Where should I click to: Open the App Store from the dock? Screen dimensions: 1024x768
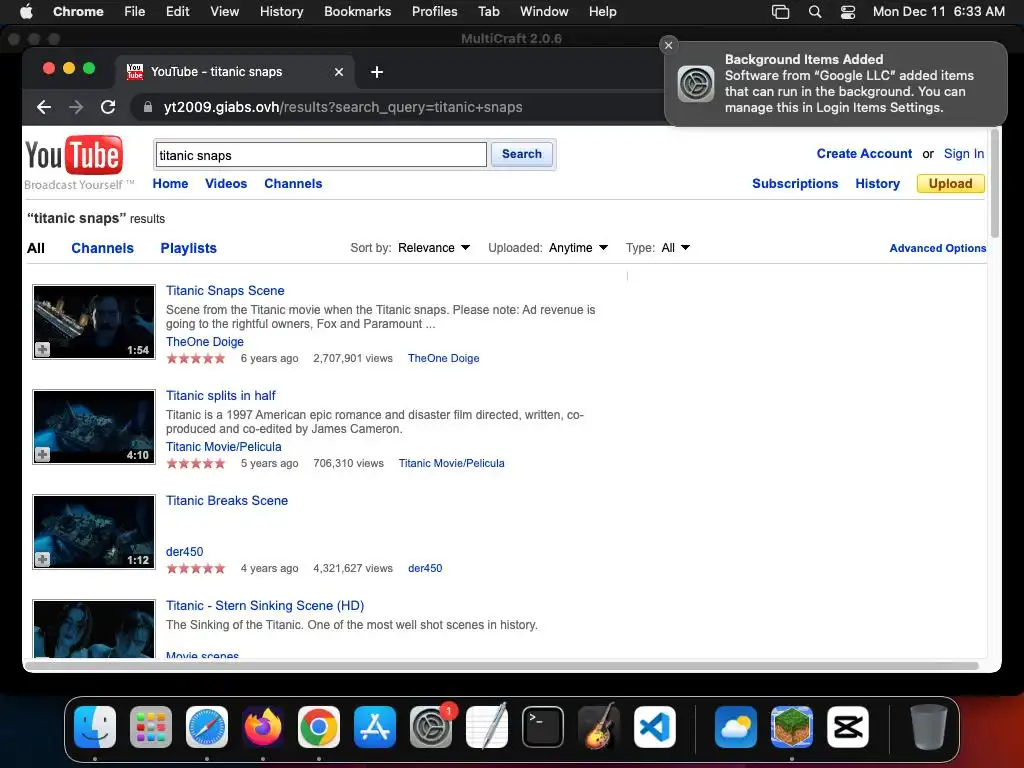click(375, 727)
